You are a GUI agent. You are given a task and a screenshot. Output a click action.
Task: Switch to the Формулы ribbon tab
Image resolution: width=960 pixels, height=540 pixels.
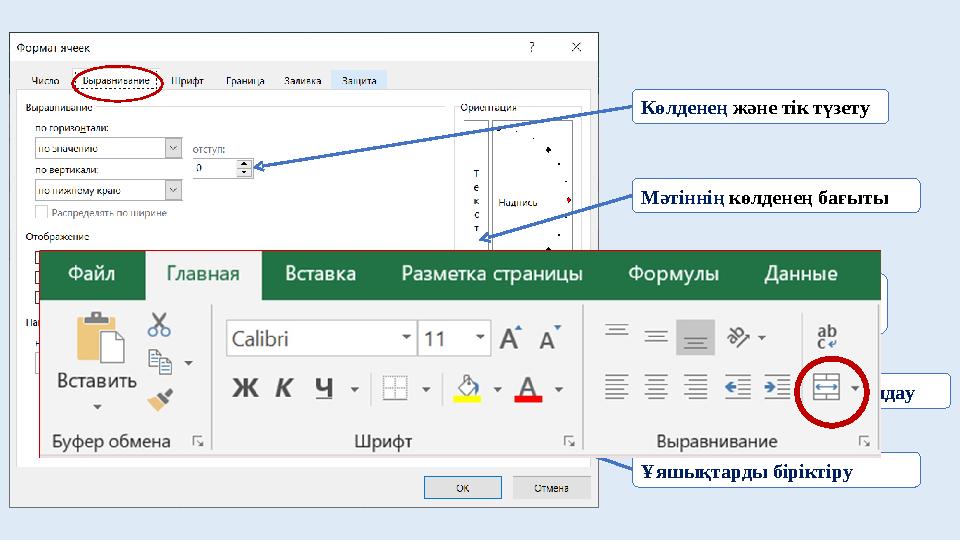(x=673, y=274)
